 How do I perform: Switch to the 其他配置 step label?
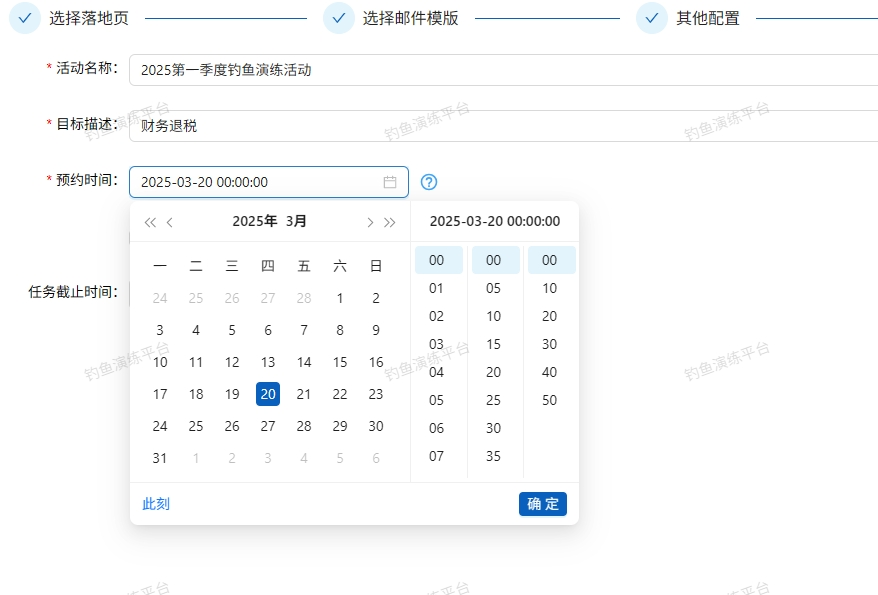pos(708,18)
